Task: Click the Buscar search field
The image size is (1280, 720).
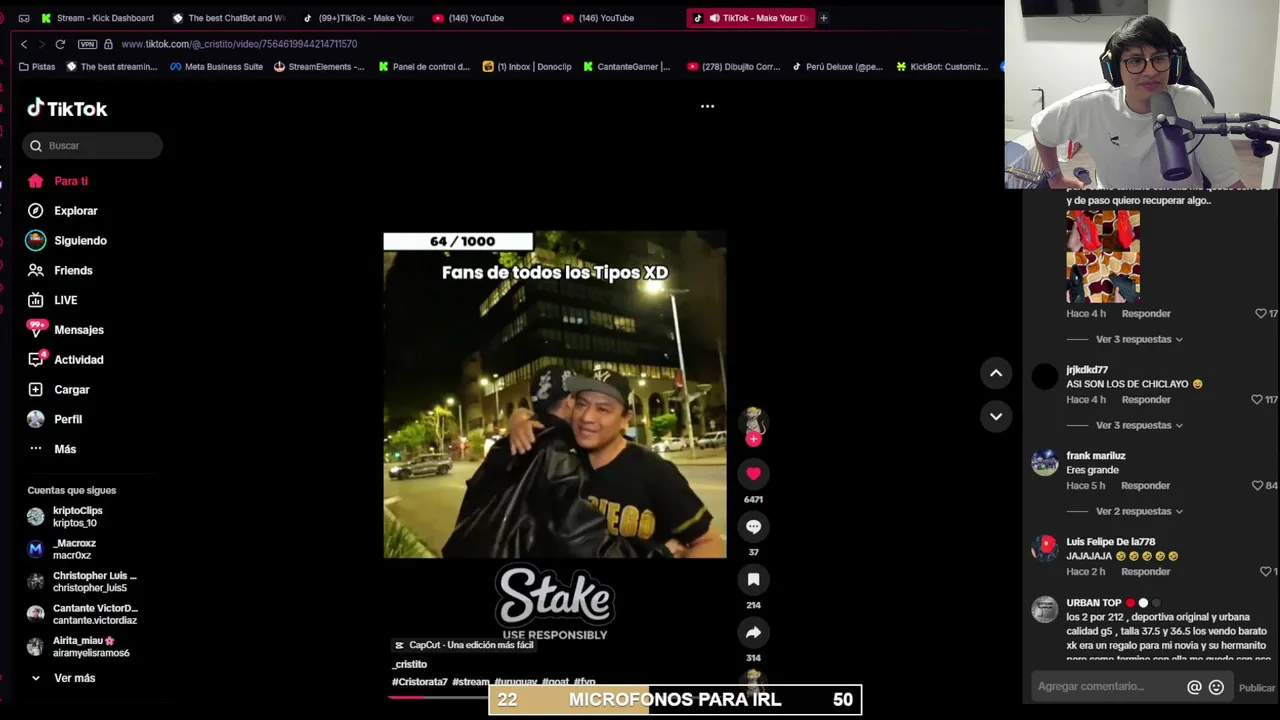Action: click(x=93, y=146)
